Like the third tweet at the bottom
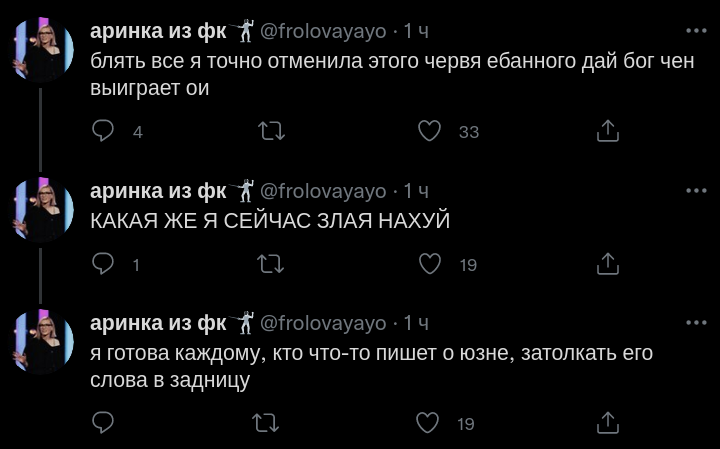This screenshot has width=720, height=449. coord(429,423)
